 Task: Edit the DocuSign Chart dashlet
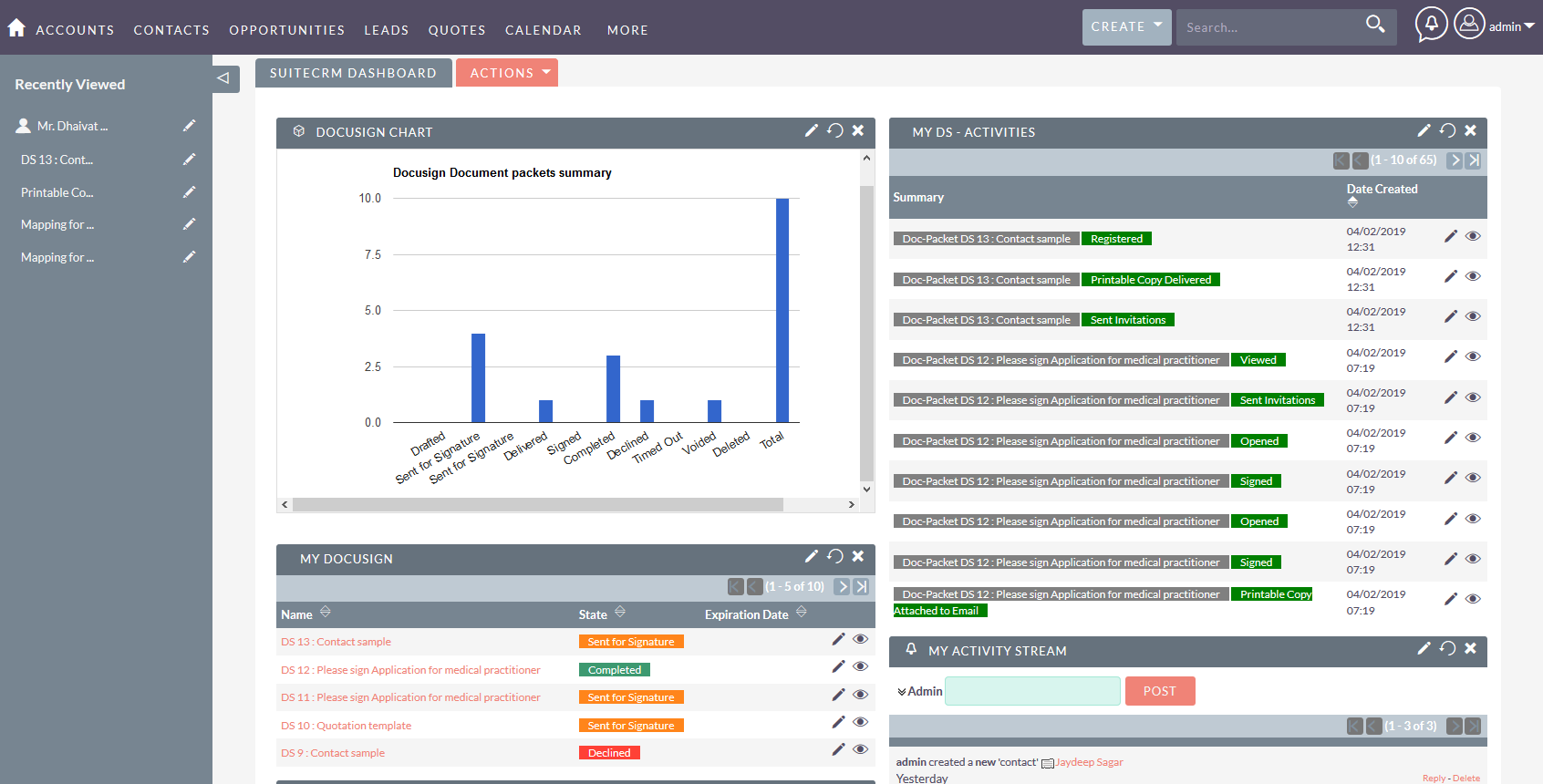811,130
